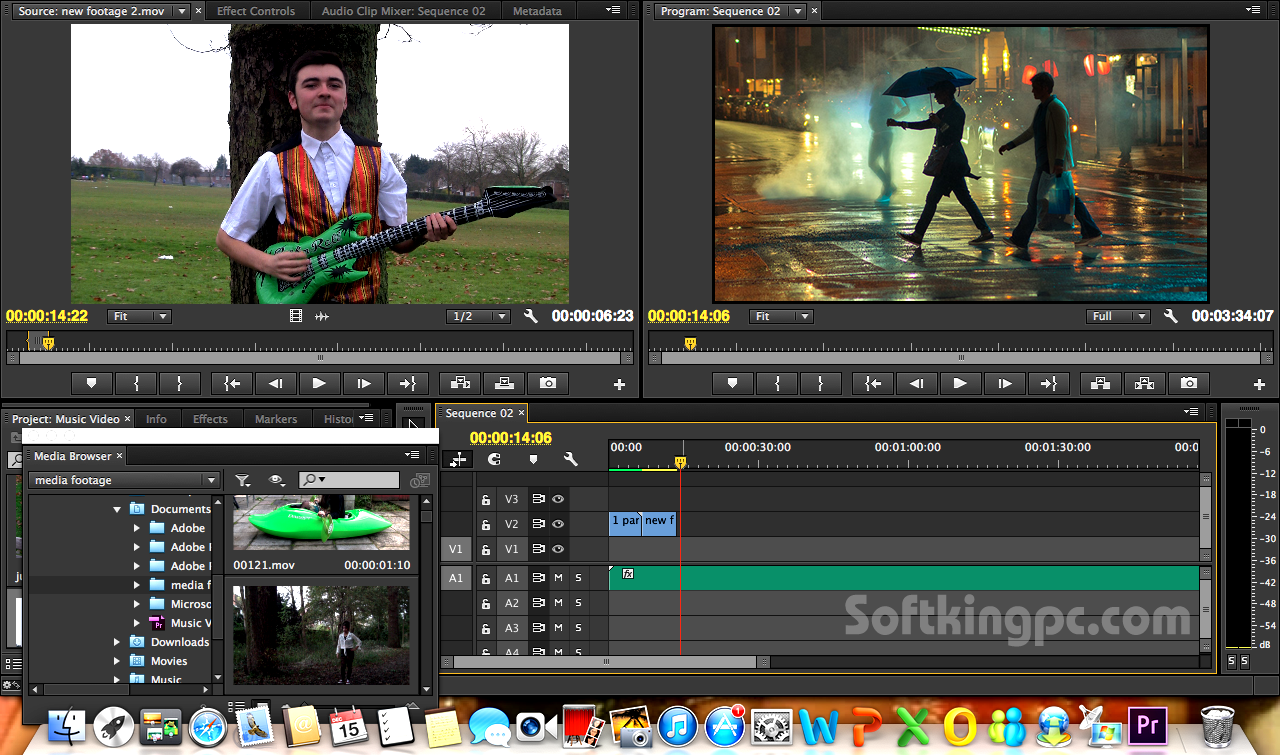Open Program monitor zoom level Fit dropdown

tap(780, 316)
